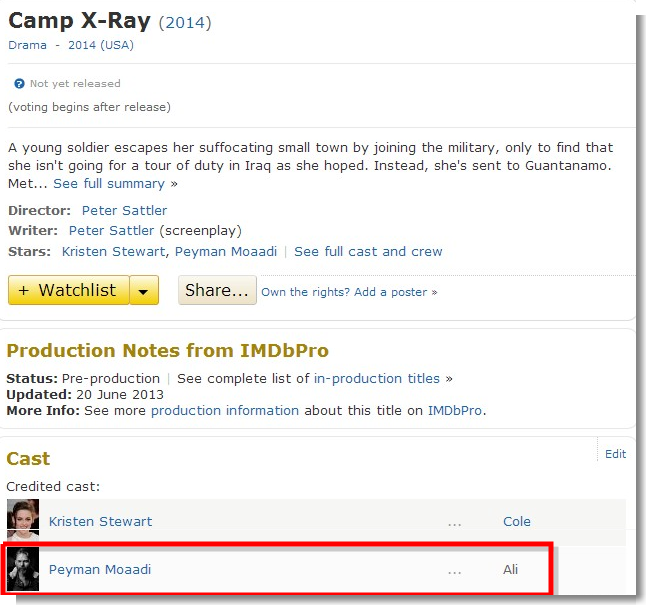The width and height of the screenshot is (646, 605).
Task: Open See full cast and crew
Action: coord(368,251)
